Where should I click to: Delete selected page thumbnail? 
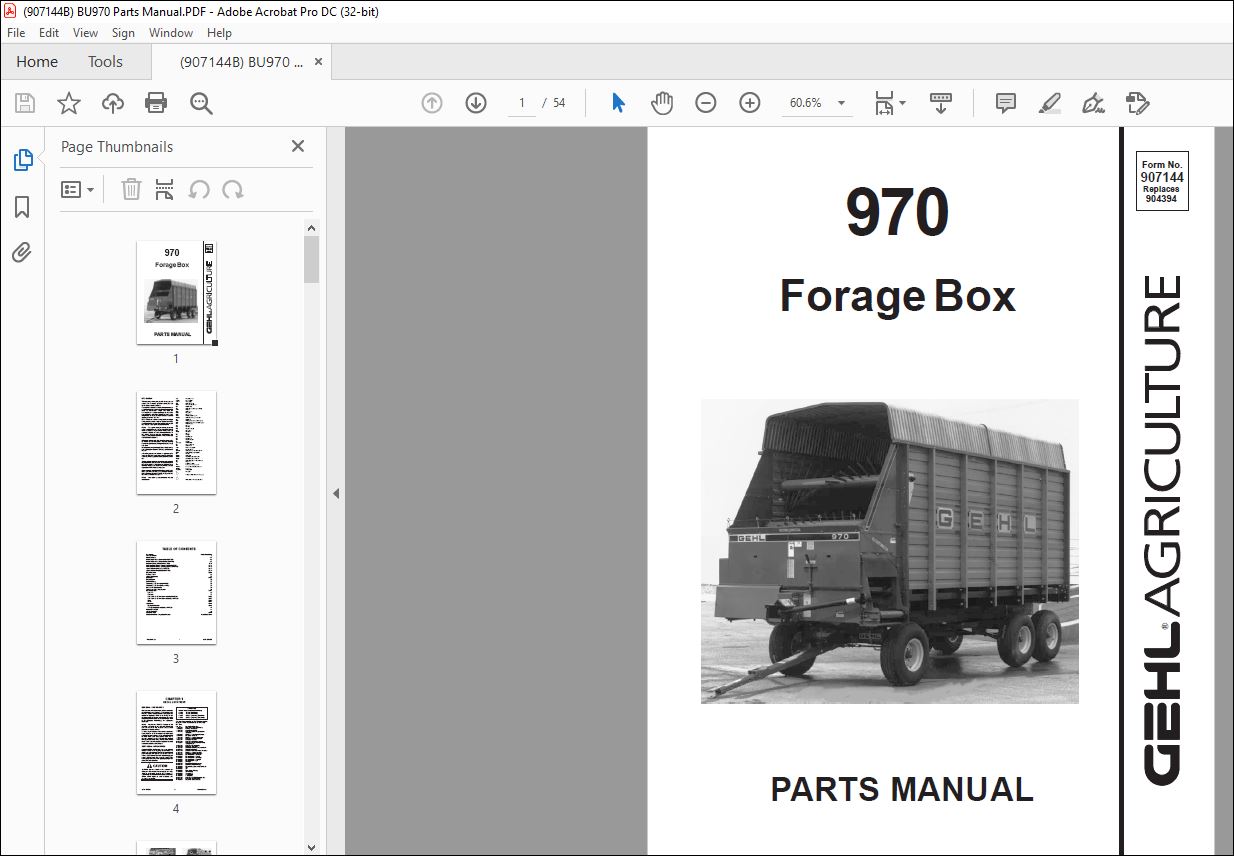pyautogui.click(x=131, y=189)
